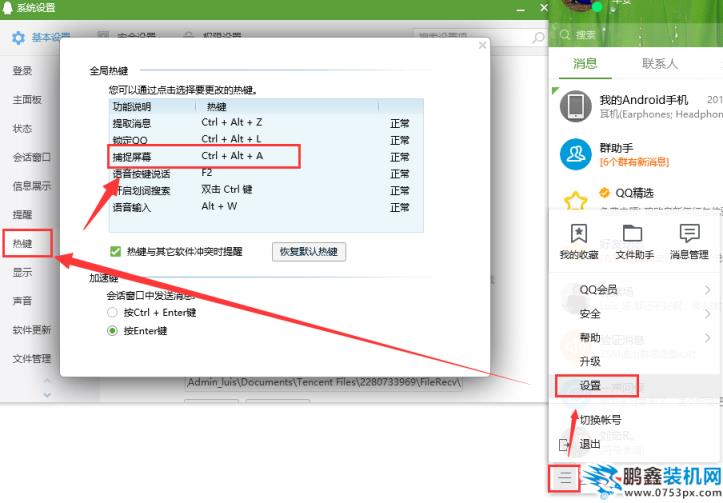Toggle 热键与其它软件冲突时提醒 checkbox
The width and height of the screenshot is (723, 503).
[115, 251]
